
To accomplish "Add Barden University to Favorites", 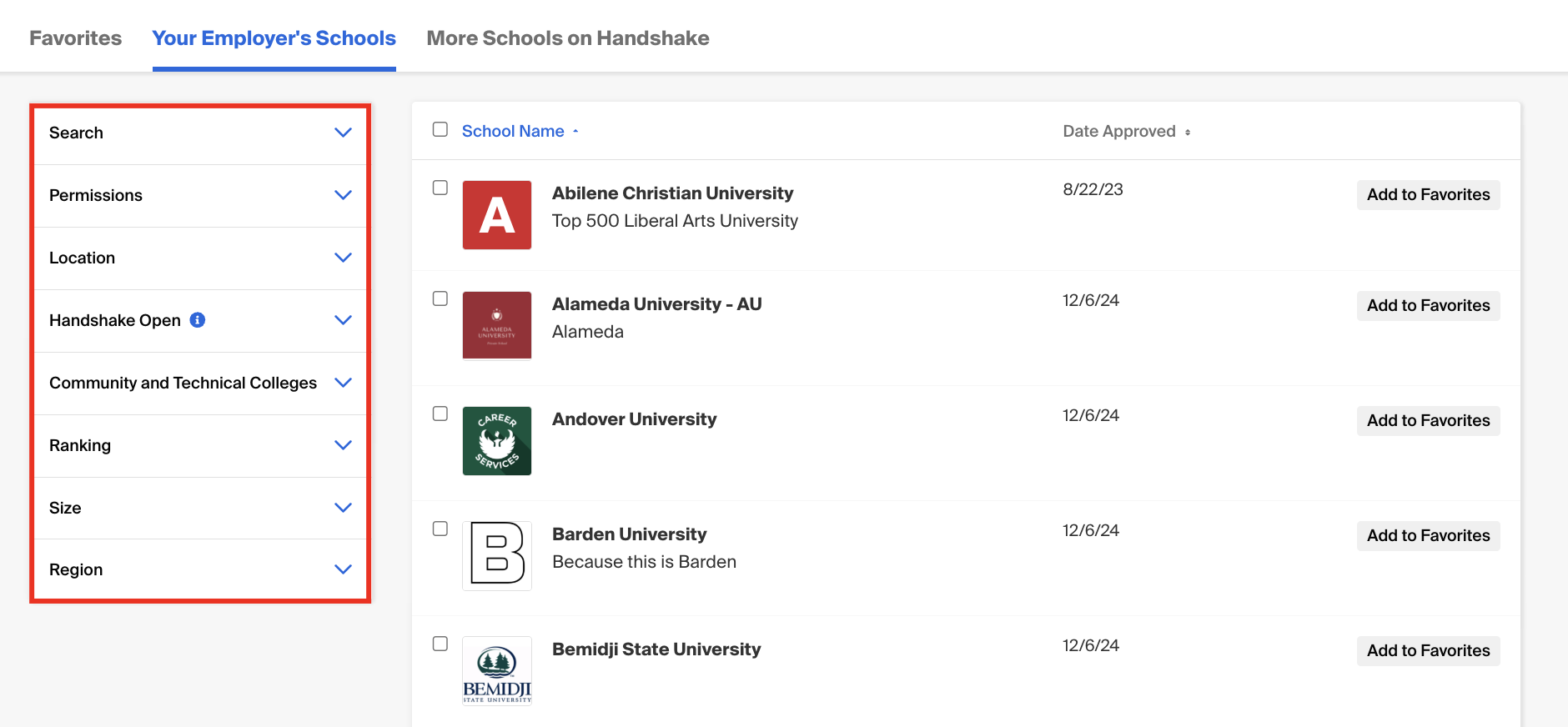I will click(1428, 535).
